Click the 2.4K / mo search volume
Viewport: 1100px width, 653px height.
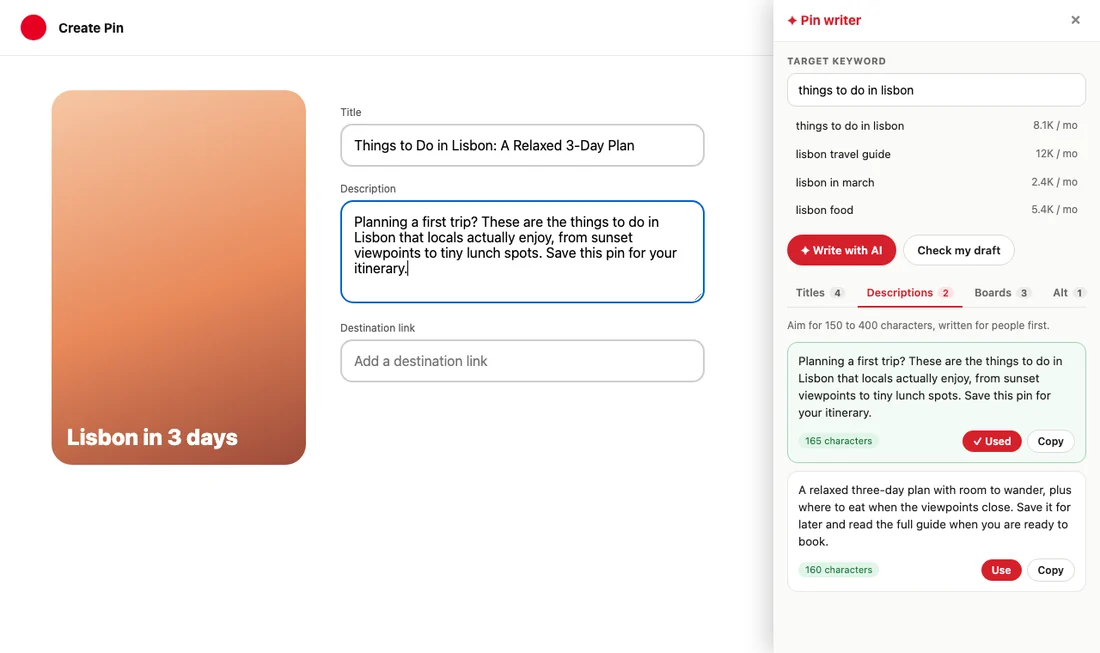point(1054,182)
